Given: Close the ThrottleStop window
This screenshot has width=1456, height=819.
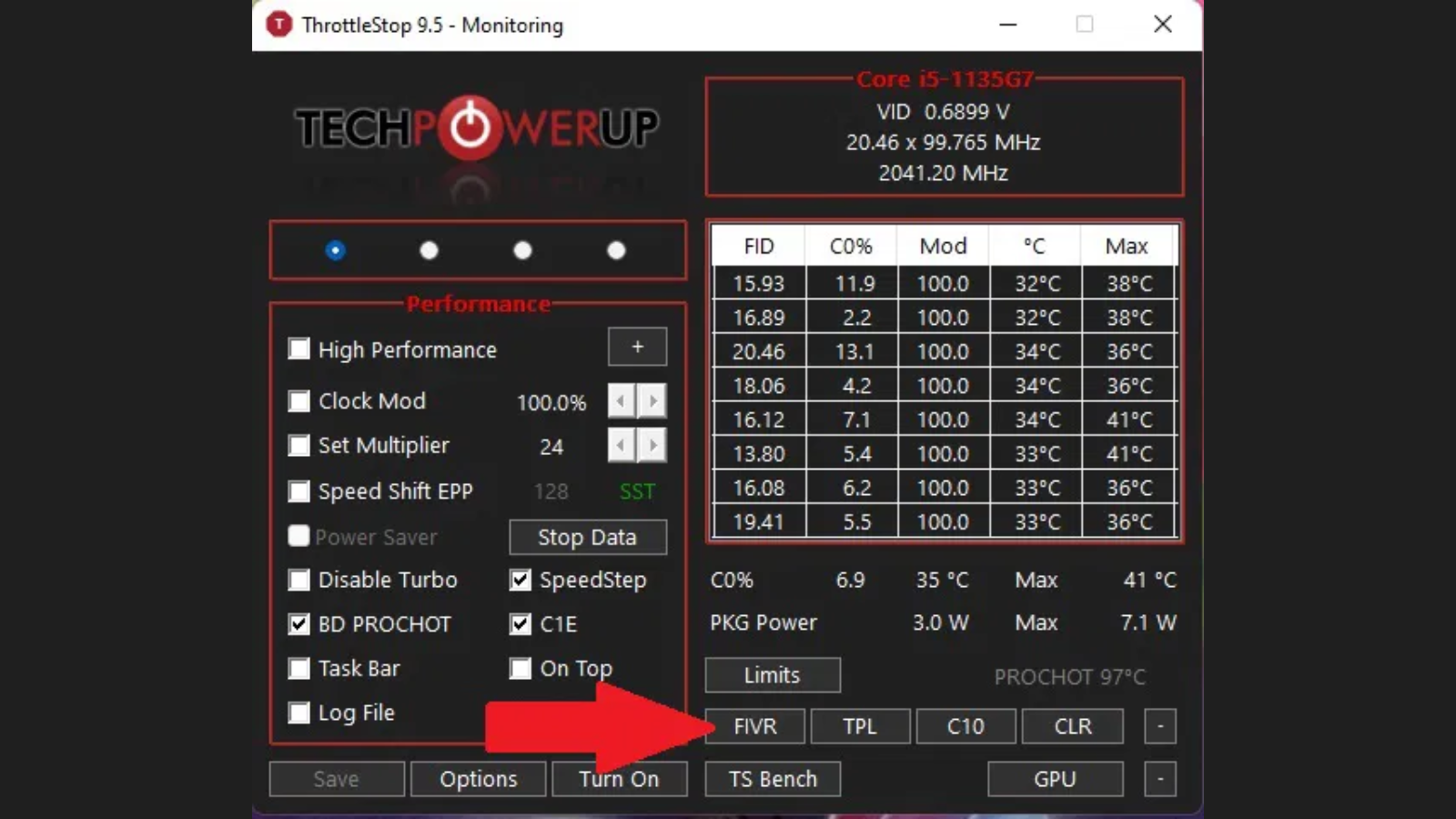Looking at the screenshot, I should [x=1163, y=25].
